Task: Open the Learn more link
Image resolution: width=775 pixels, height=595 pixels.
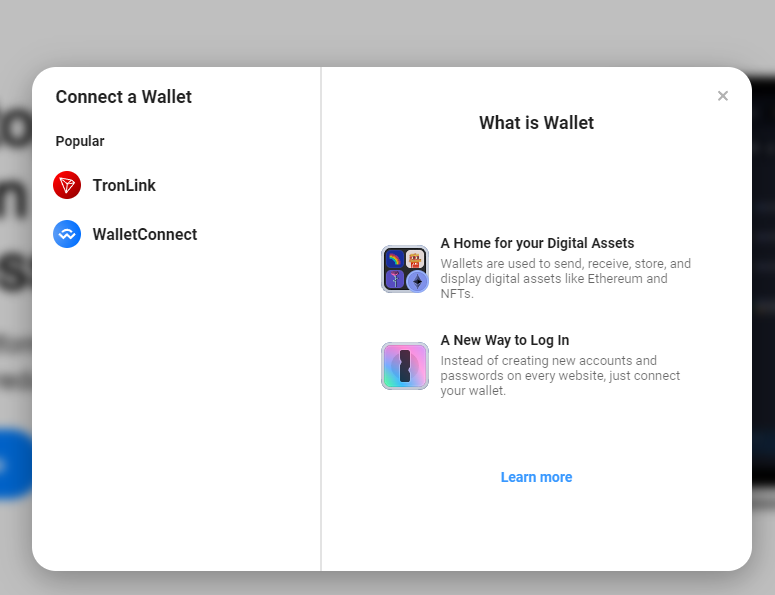Action: (x=536, y=477)
